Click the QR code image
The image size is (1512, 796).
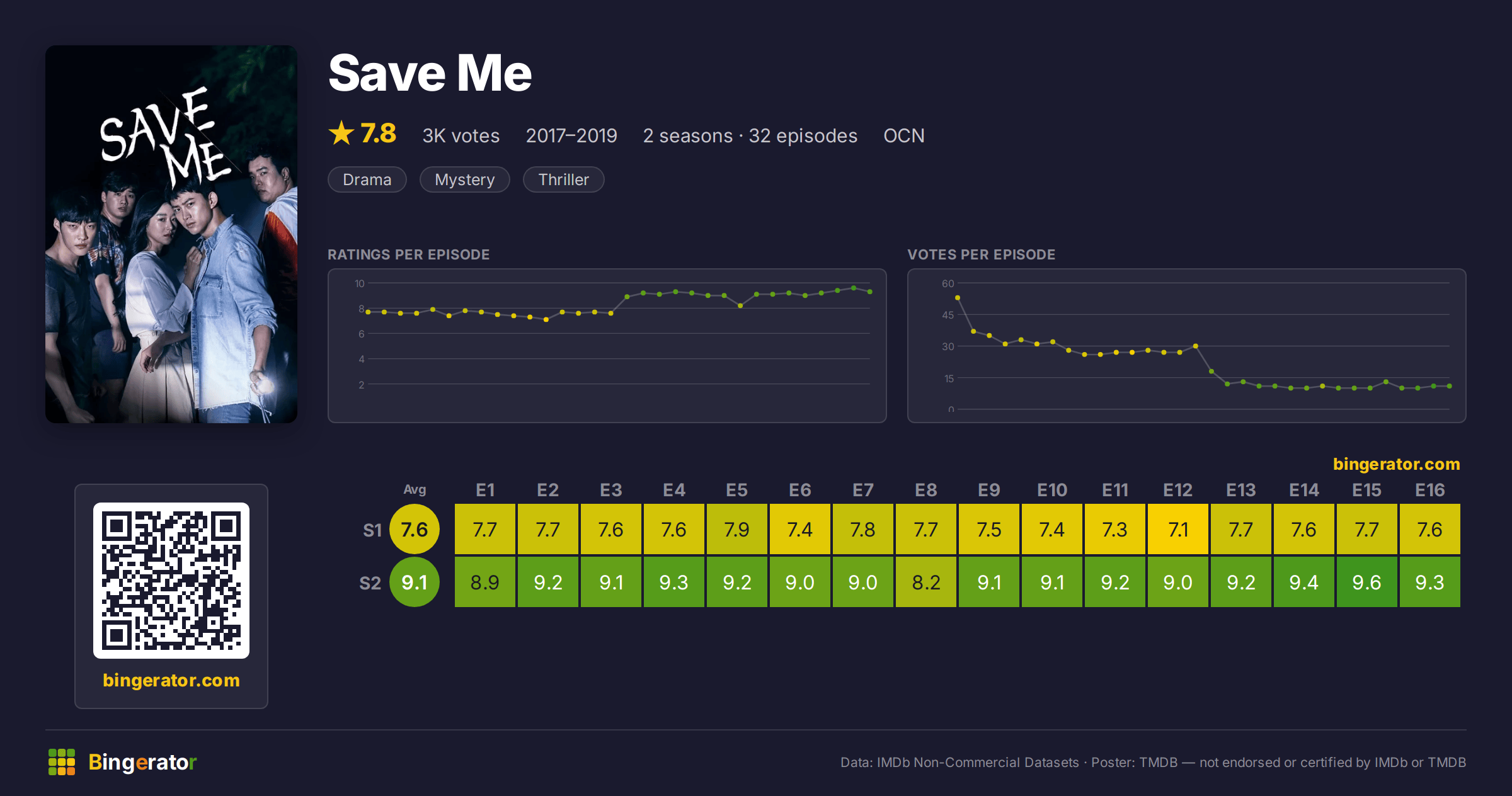[x=171, y=581]
